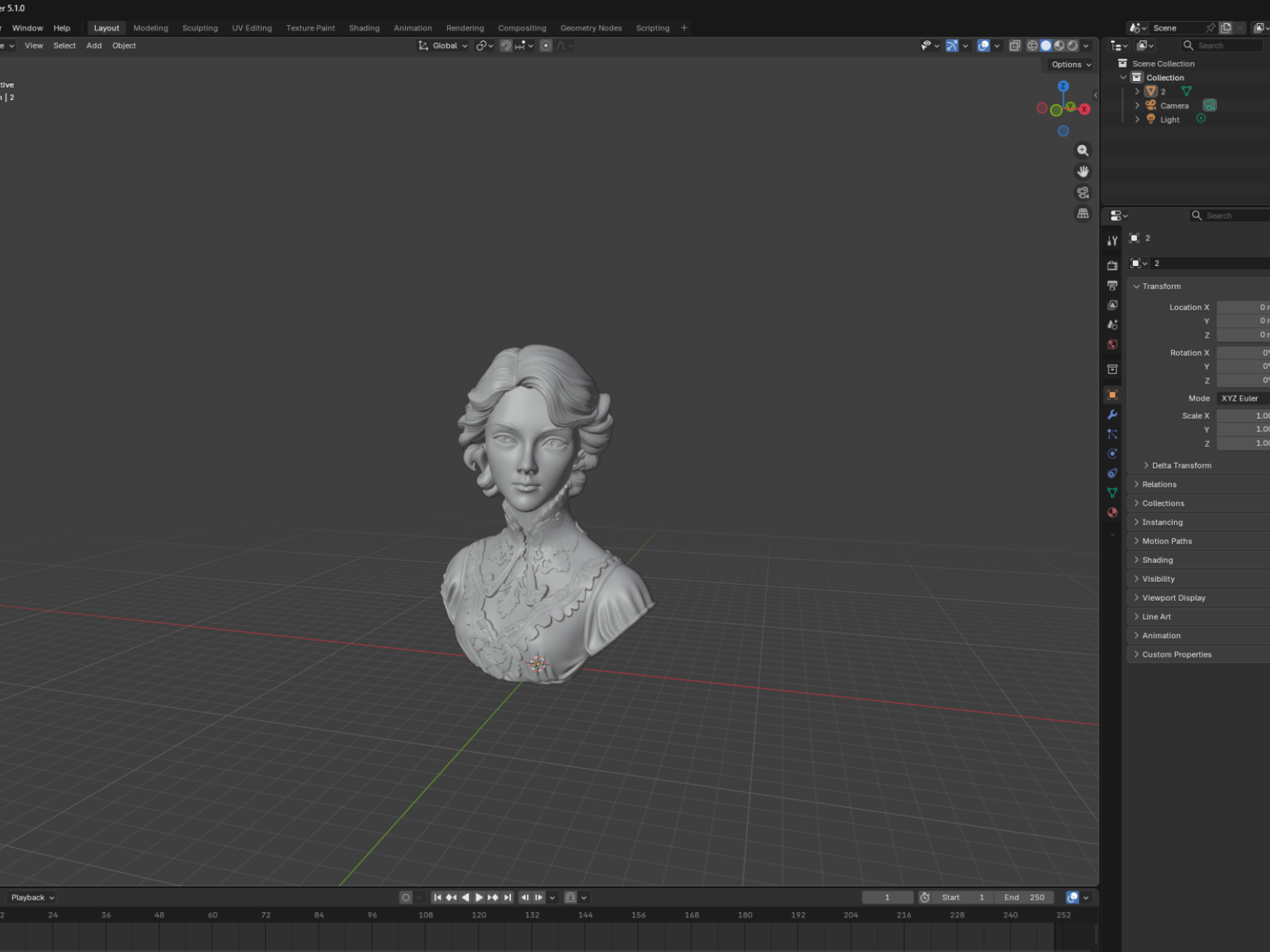Viewport: 1270px width, 952px height.
Task: Toggle the camera view icon in viewport
Action: click(x=1082, y=192)
